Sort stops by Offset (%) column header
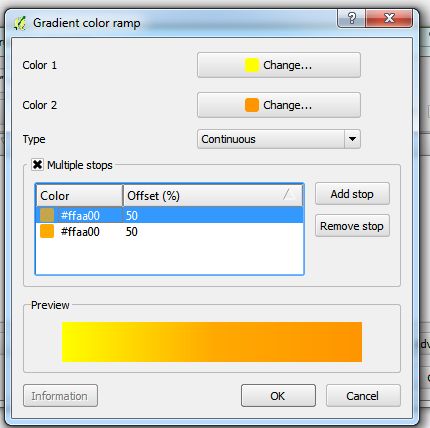 (x=213, y=196)
